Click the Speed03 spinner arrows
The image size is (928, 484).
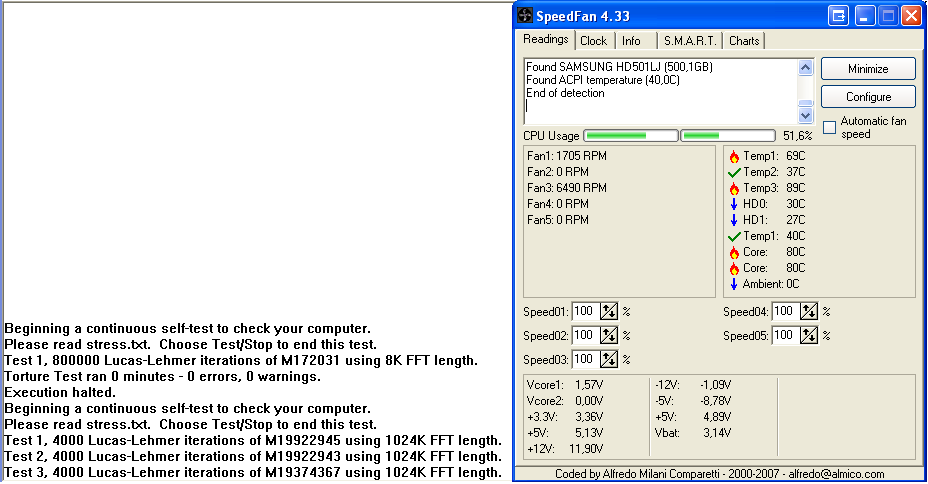point(609,359)
